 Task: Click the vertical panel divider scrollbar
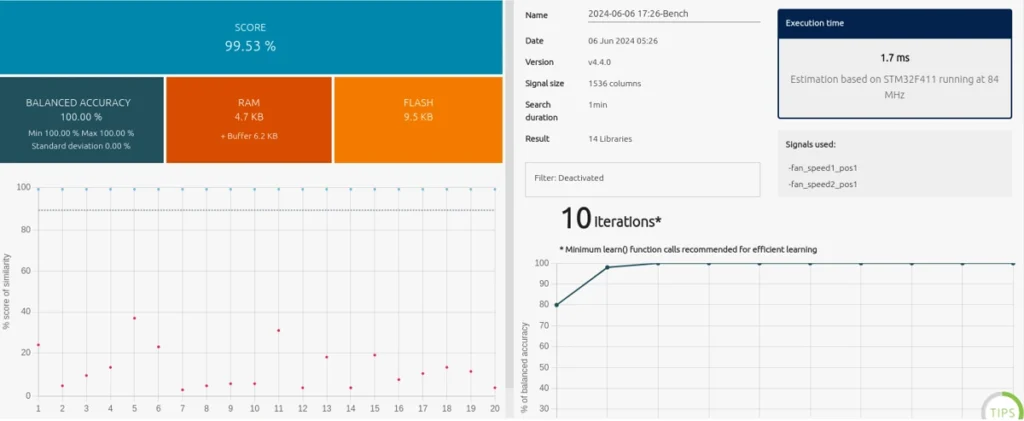(x=509, y=196)
